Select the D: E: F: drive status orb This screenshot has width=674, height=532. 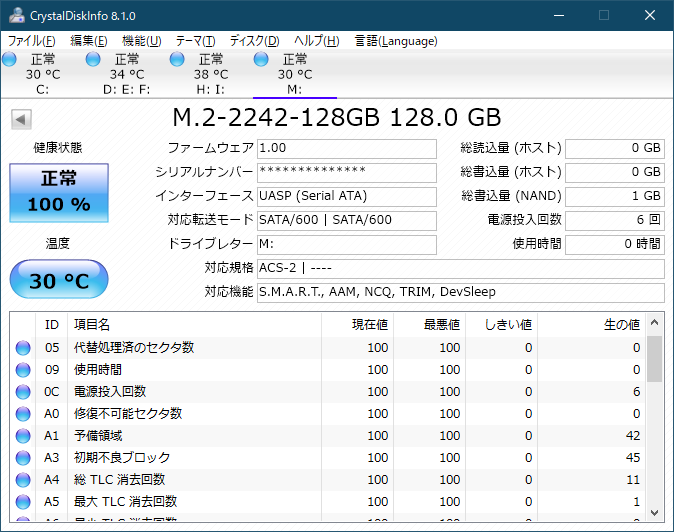coord(93,59)
